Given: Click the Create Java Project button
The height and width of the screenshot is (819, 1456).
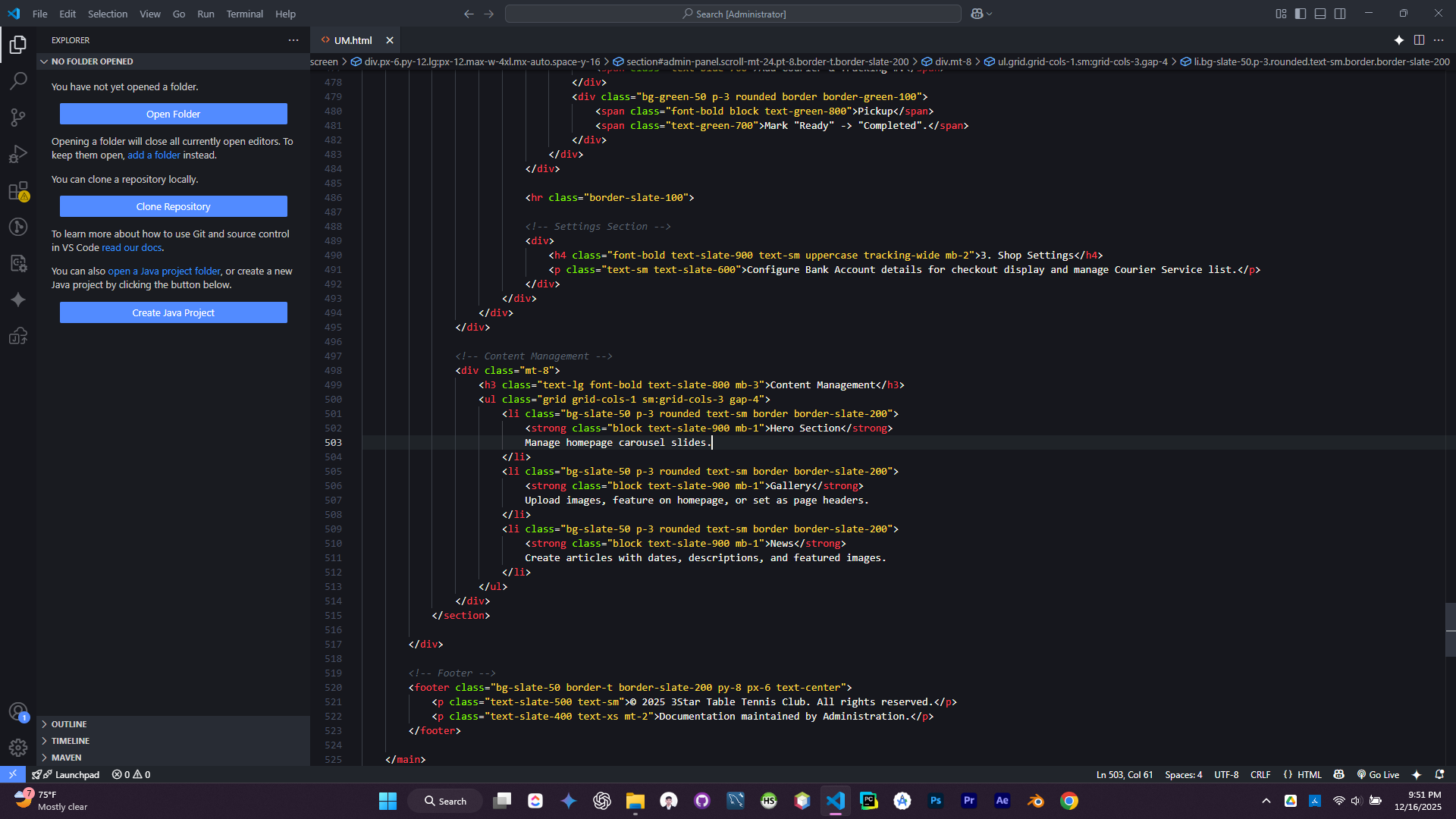Looking at the screenshot, I should click(x=174, y=312).
